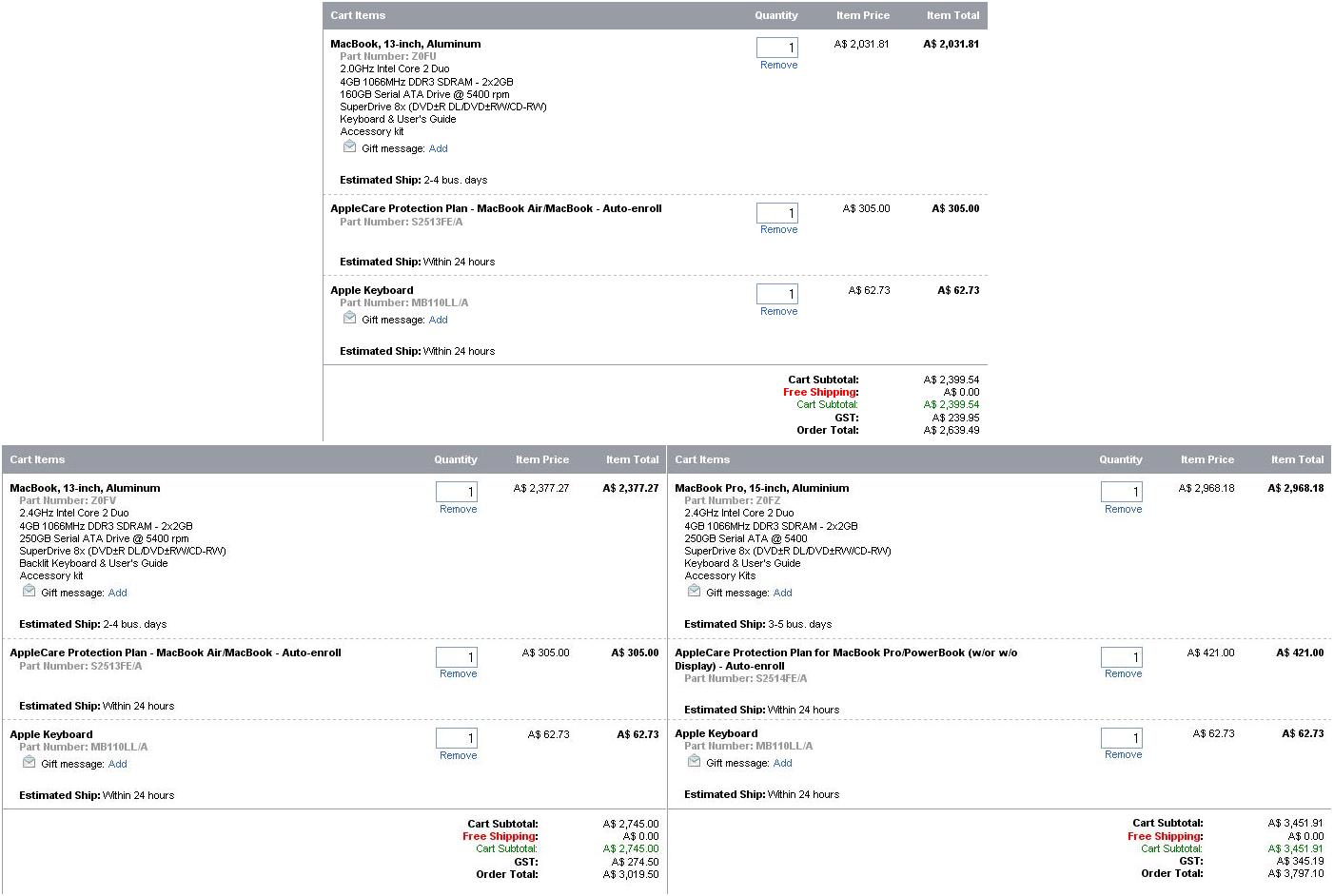This screenshot has height=896, width=1334.
Task: Click quantity field for AppleCare in bottom-left cart
Action: [457, 657]
